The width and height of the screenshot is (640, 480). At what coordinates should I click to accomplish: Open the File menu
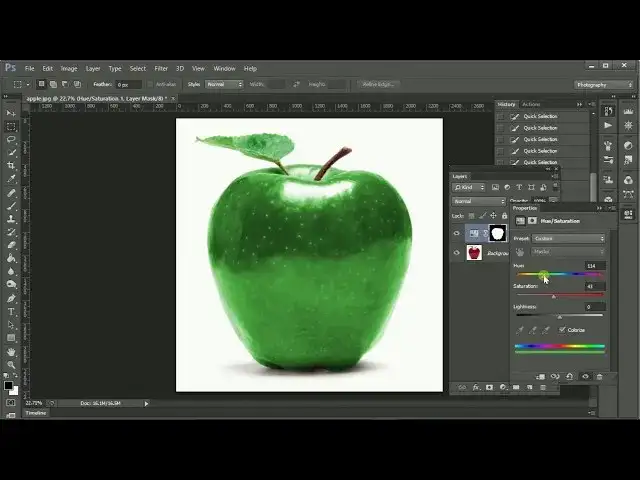[29, 69]
